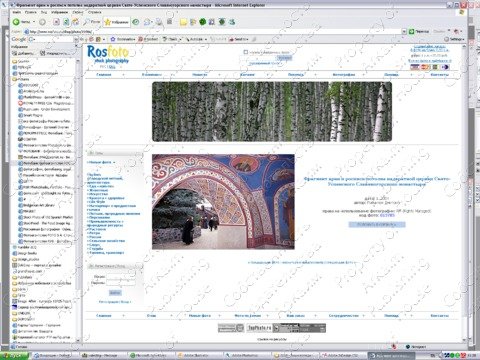Click the login name input field
The height and width of the screenshot is (360, 480).
coord(121,277)
